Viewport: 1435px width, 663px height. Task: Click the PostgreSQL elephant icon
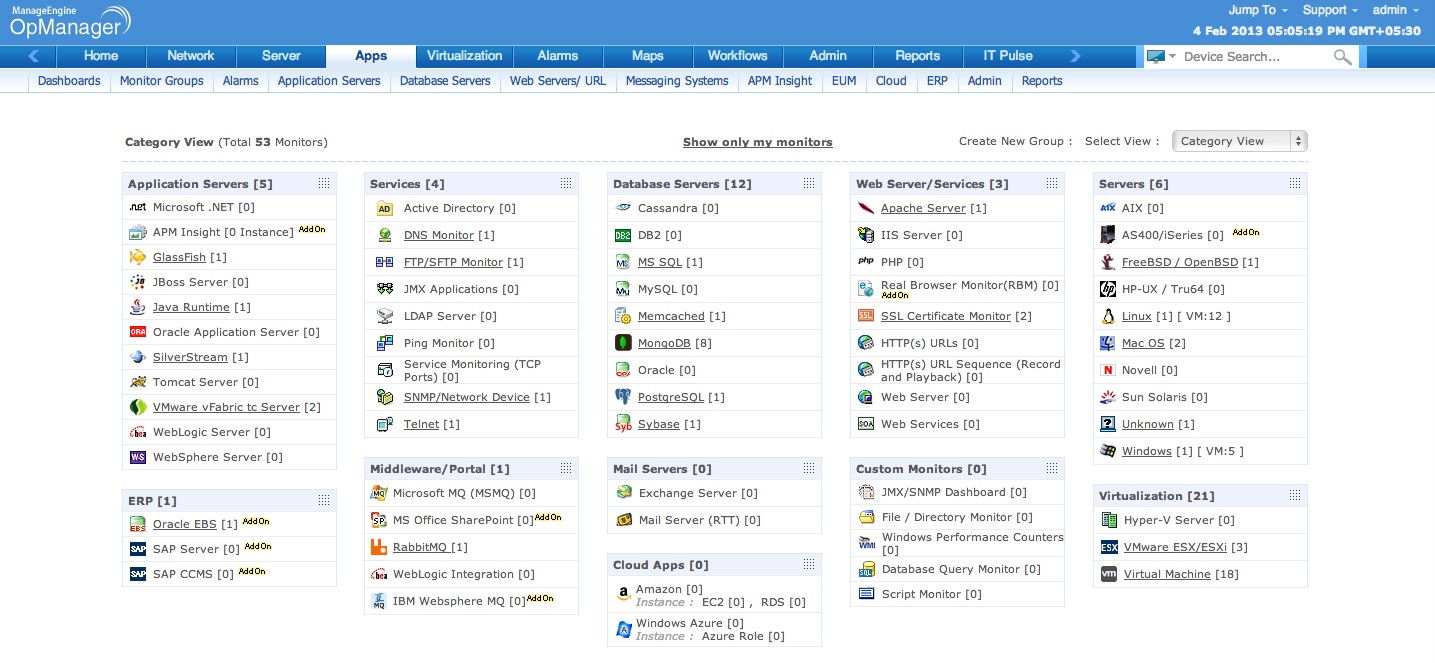(x=623, y=397)
